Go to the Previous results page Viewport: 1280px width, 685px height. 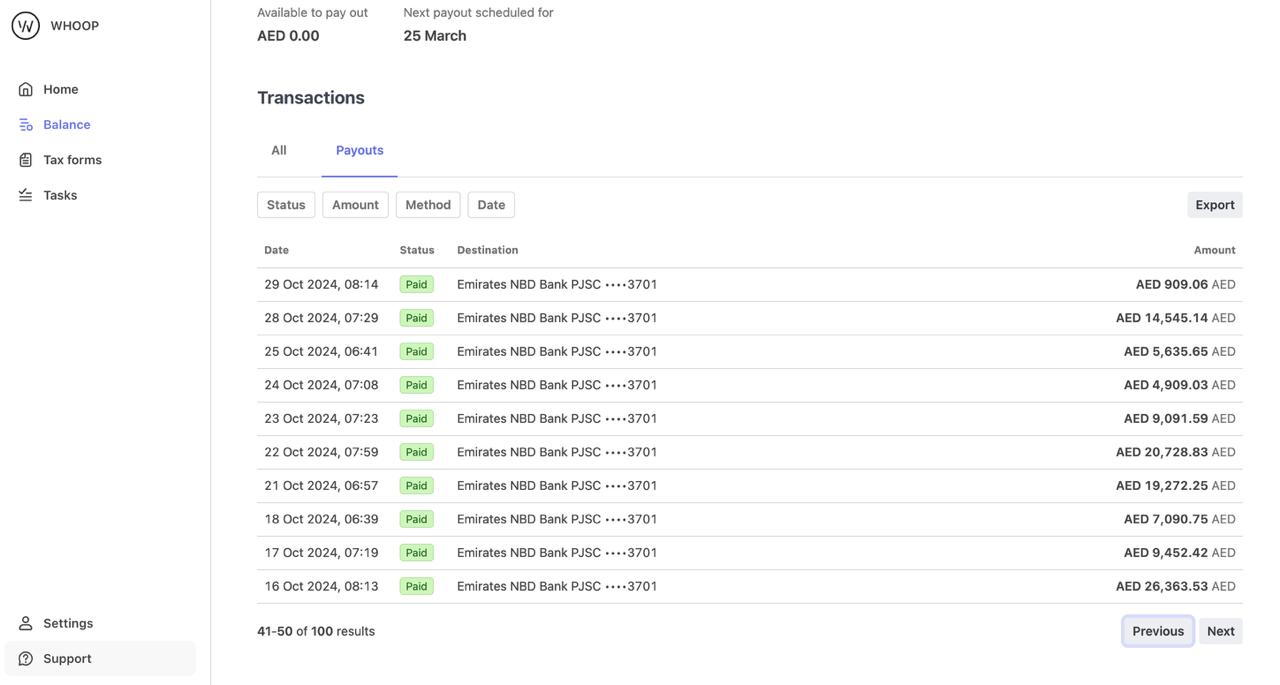point(1157,631)
